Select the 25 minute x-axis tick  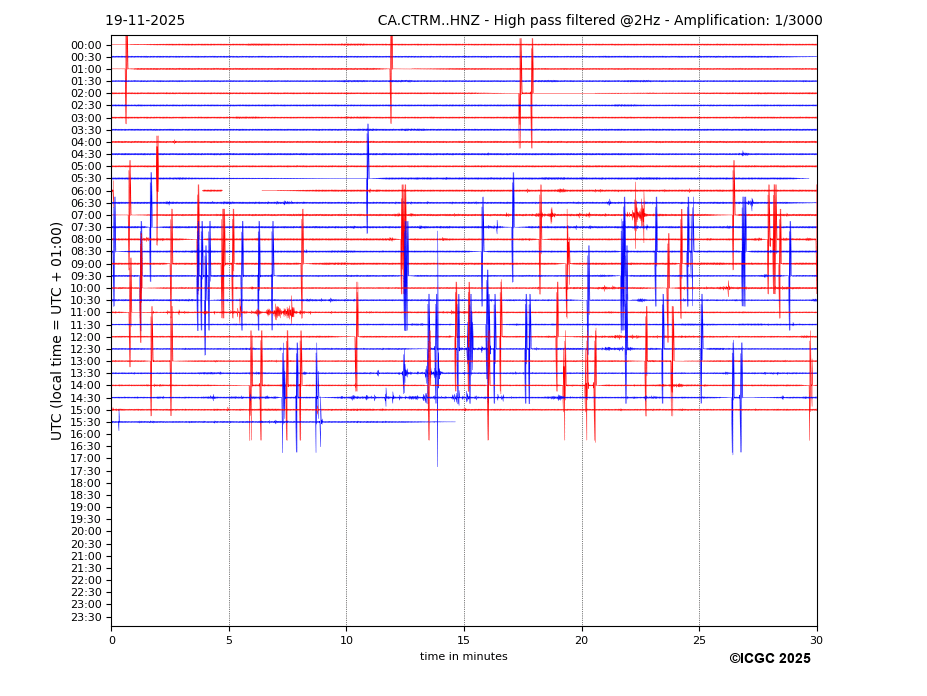pos(699,640)
